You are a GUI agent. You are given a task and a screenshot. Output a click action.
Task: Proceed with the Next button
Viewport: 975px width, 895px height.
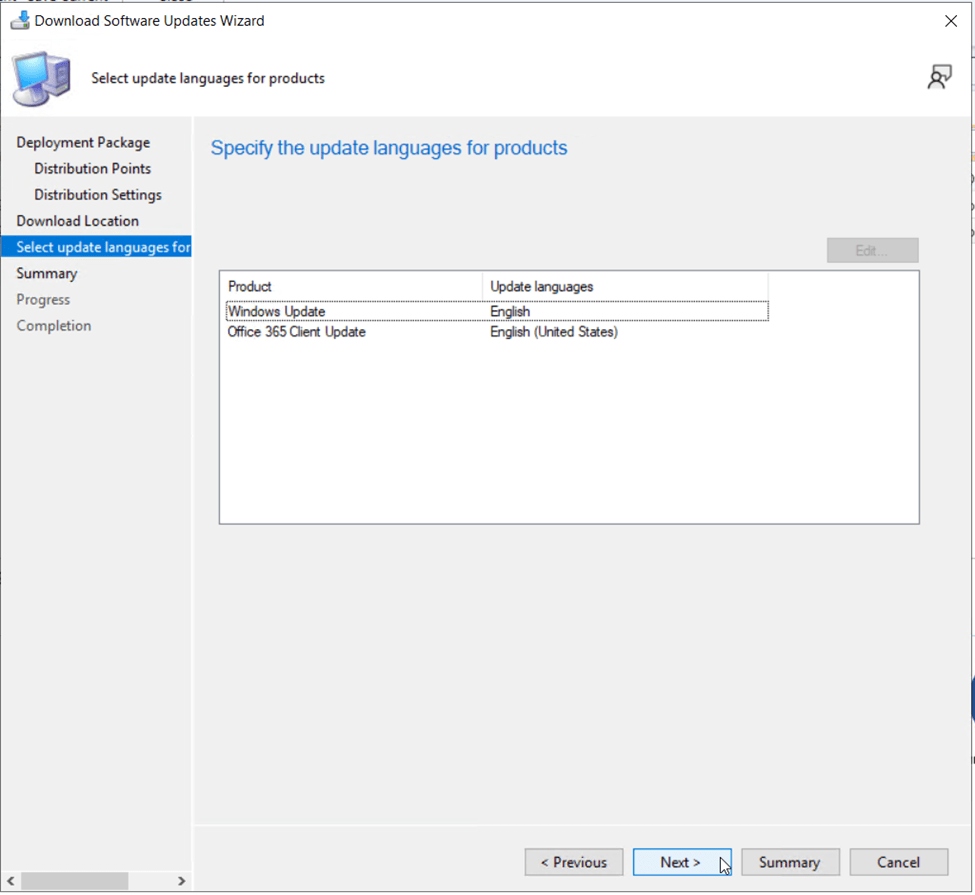click(x=681, y=862)
